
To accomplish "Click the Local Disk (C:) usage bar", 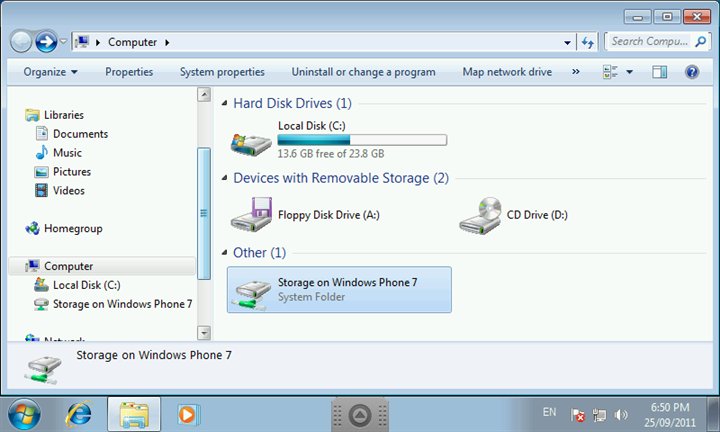I will coord(362,140).
